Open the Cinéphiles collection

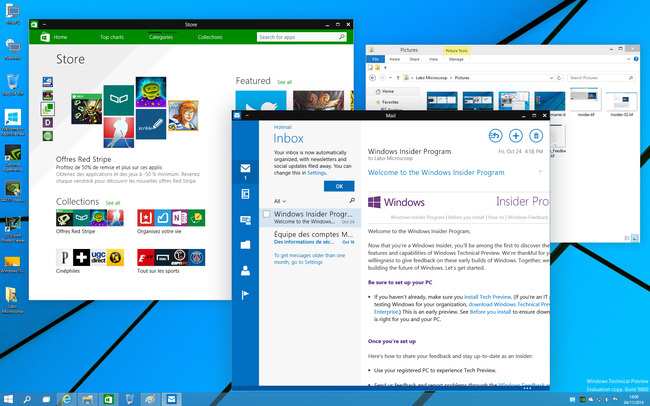point(90,261)
